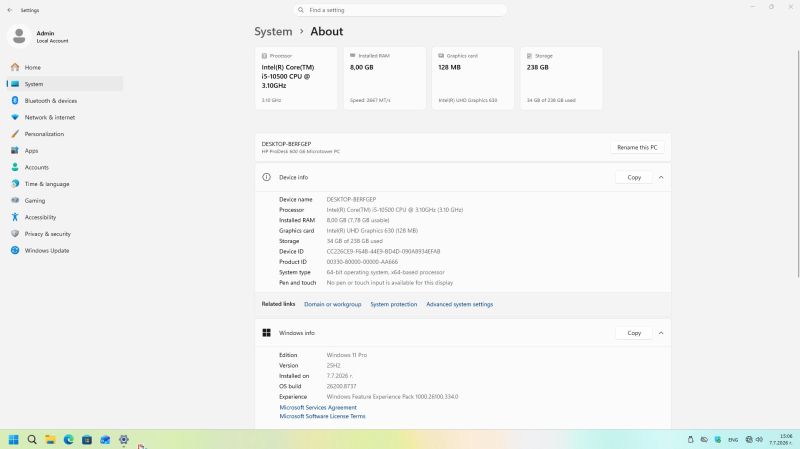This screenshot has height=449, width=800.
Task: Open Bluetooth & devices settings
Action: 64,101
